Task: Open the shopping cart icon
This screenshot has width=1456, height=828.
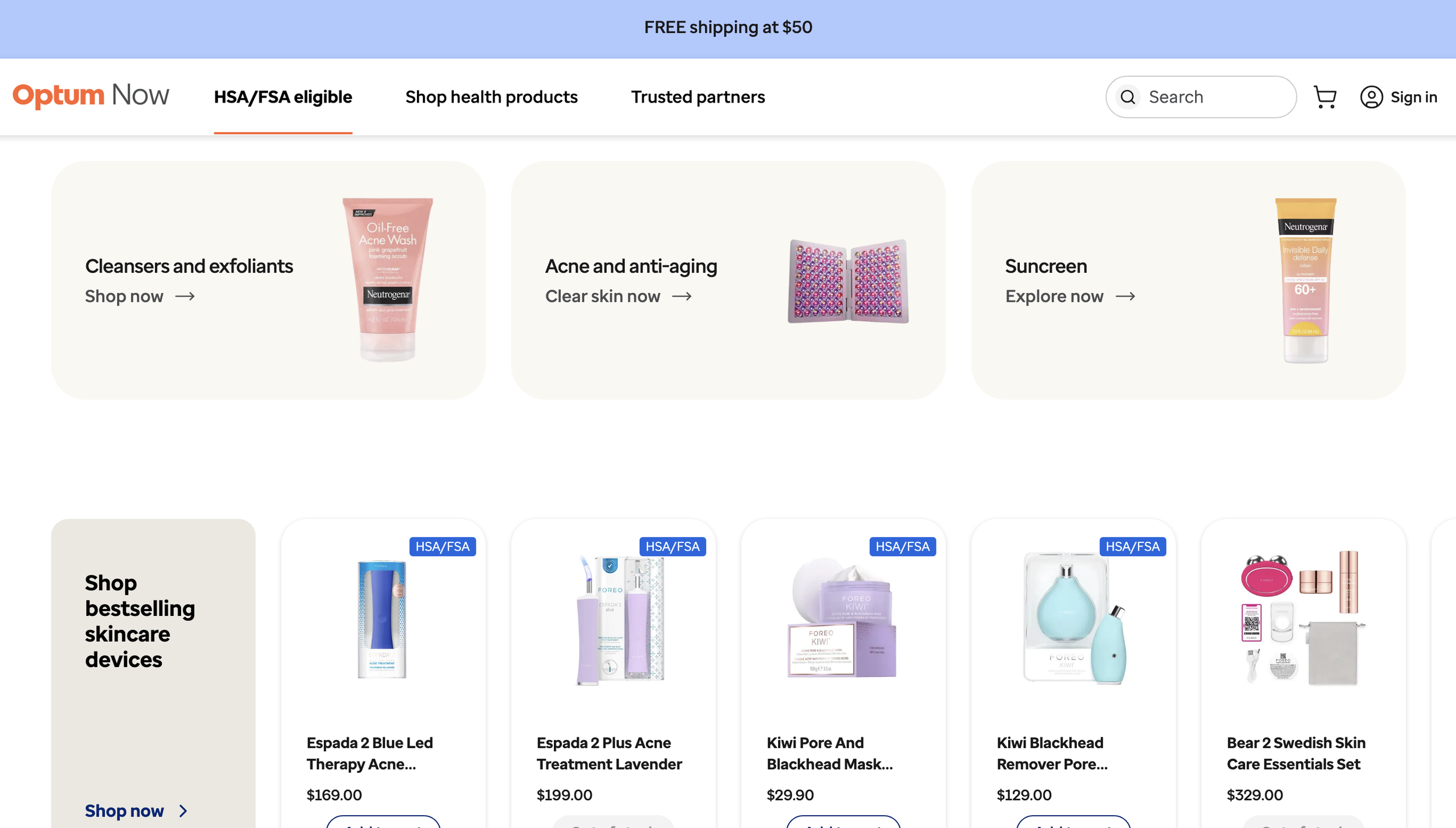Action: [x=1325, y=97]
